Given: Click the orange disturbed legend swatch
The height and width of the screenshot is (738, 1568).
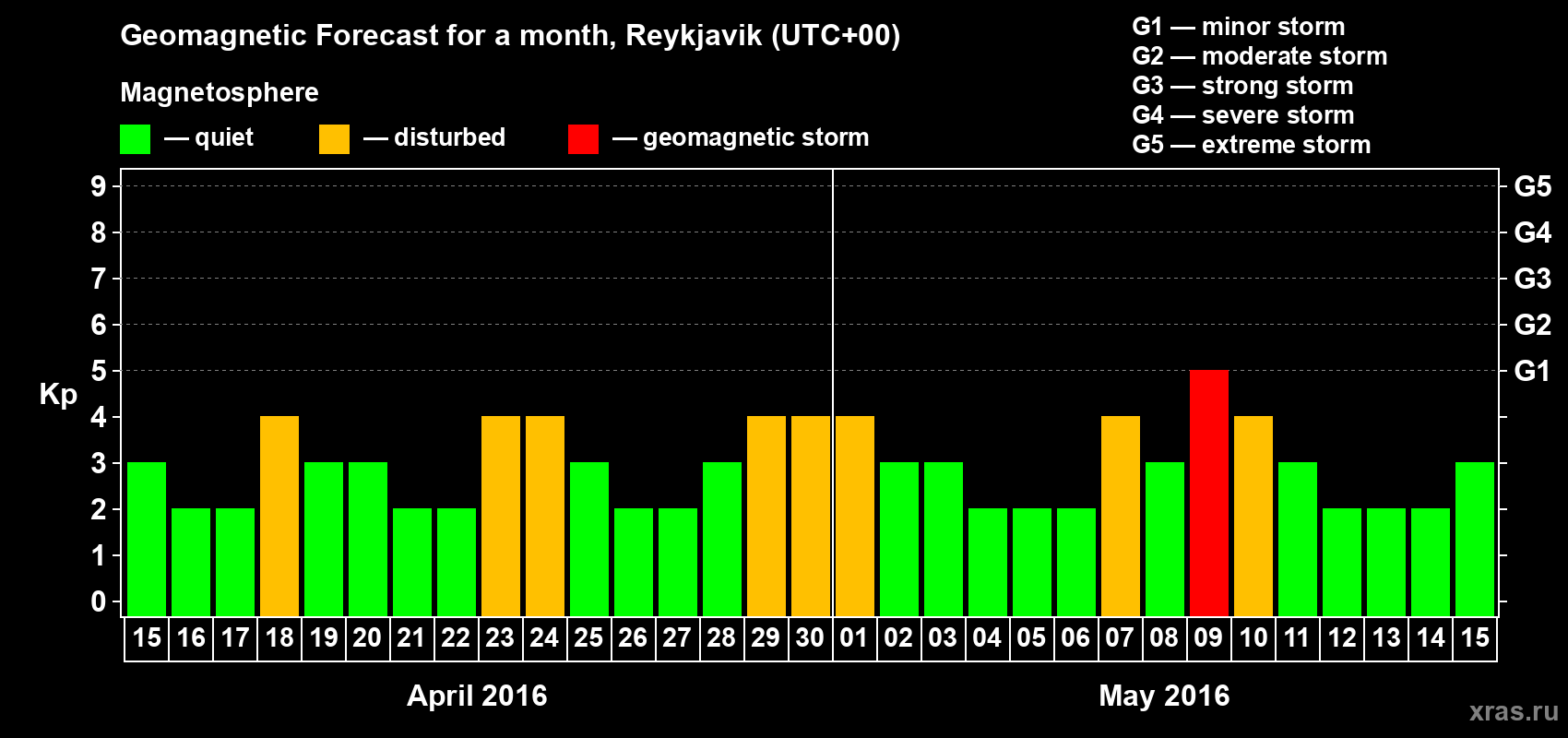Looking at the screenshot, I should tap(334, 139).
